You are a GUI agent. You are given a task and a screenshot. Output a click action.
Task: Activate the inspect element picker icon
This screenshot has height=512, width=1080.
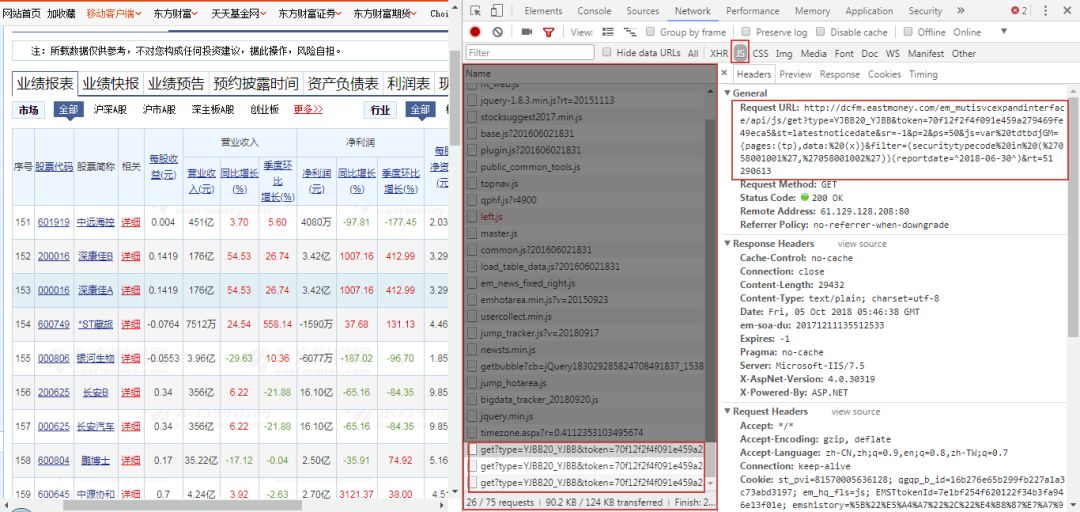coord(476,11)
